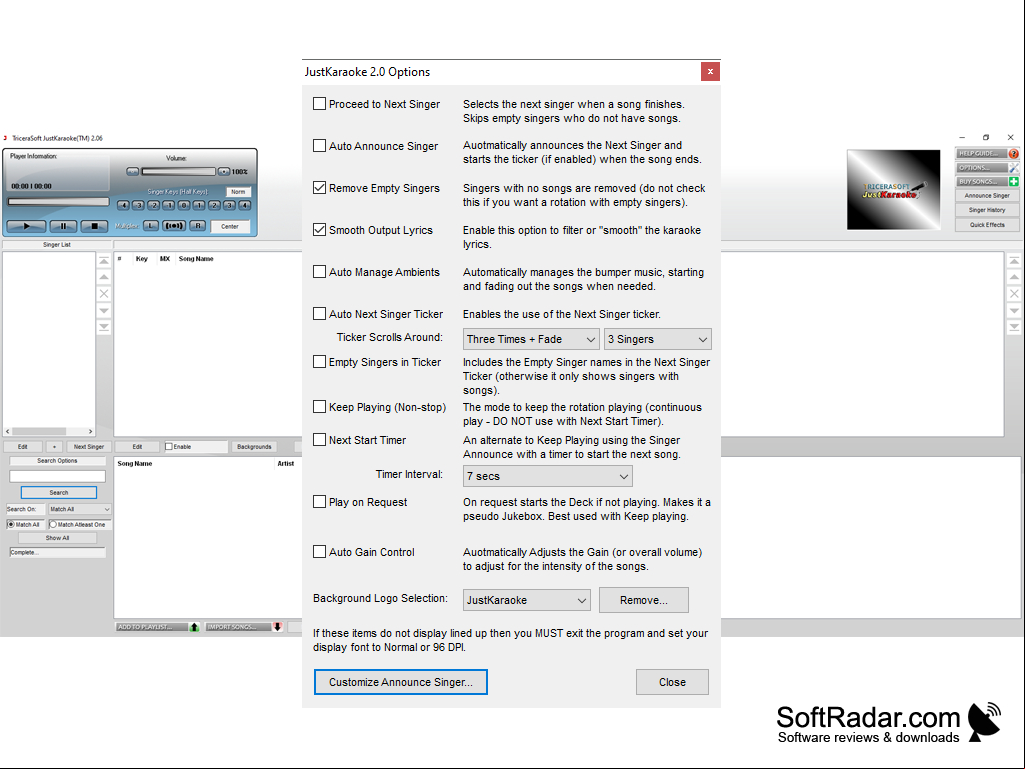The height and width of the screenshot is (769, 1025).
Task: Click the Singer List horizontal scrollbar
Action: [x=49, y=432]
